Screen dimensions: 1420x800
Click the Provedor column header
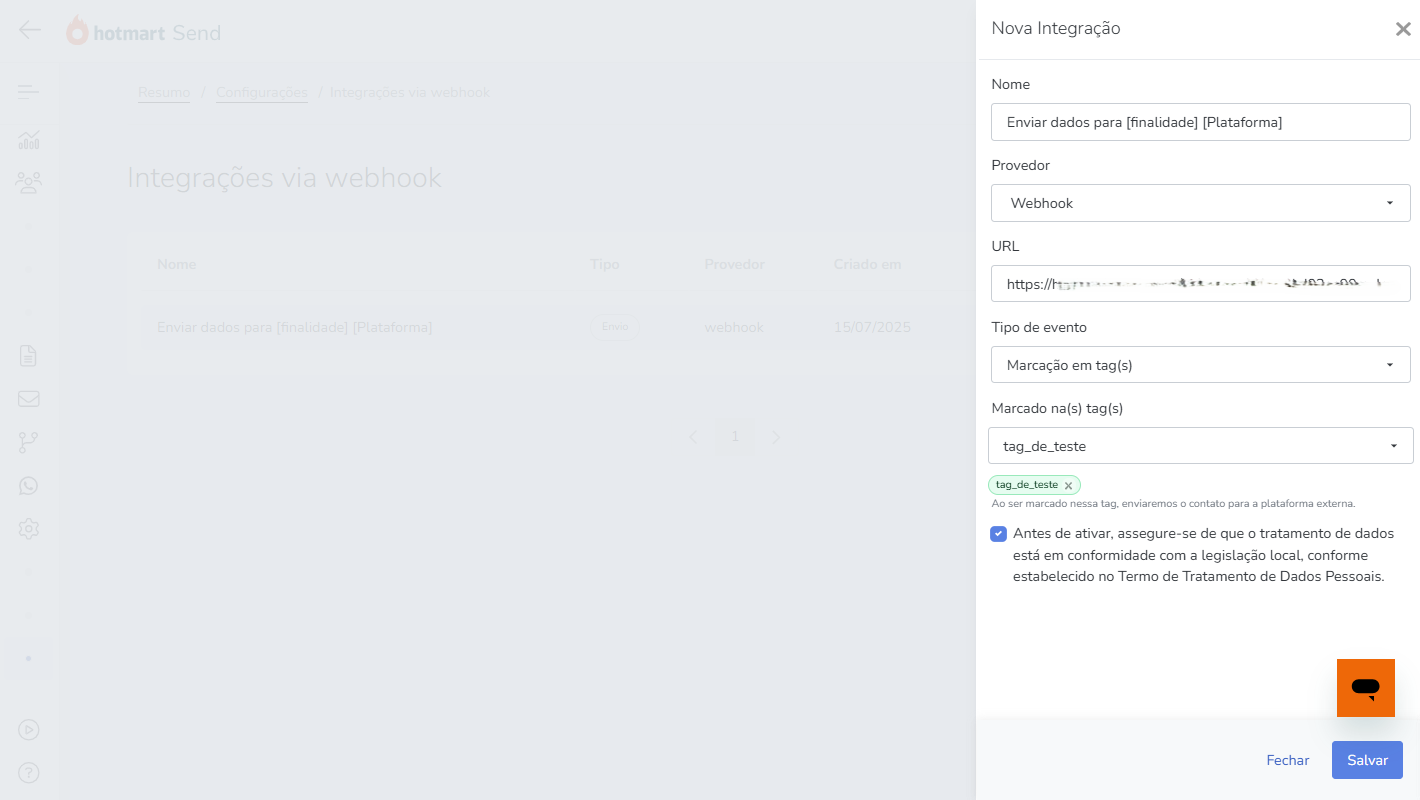click(735, 265)
